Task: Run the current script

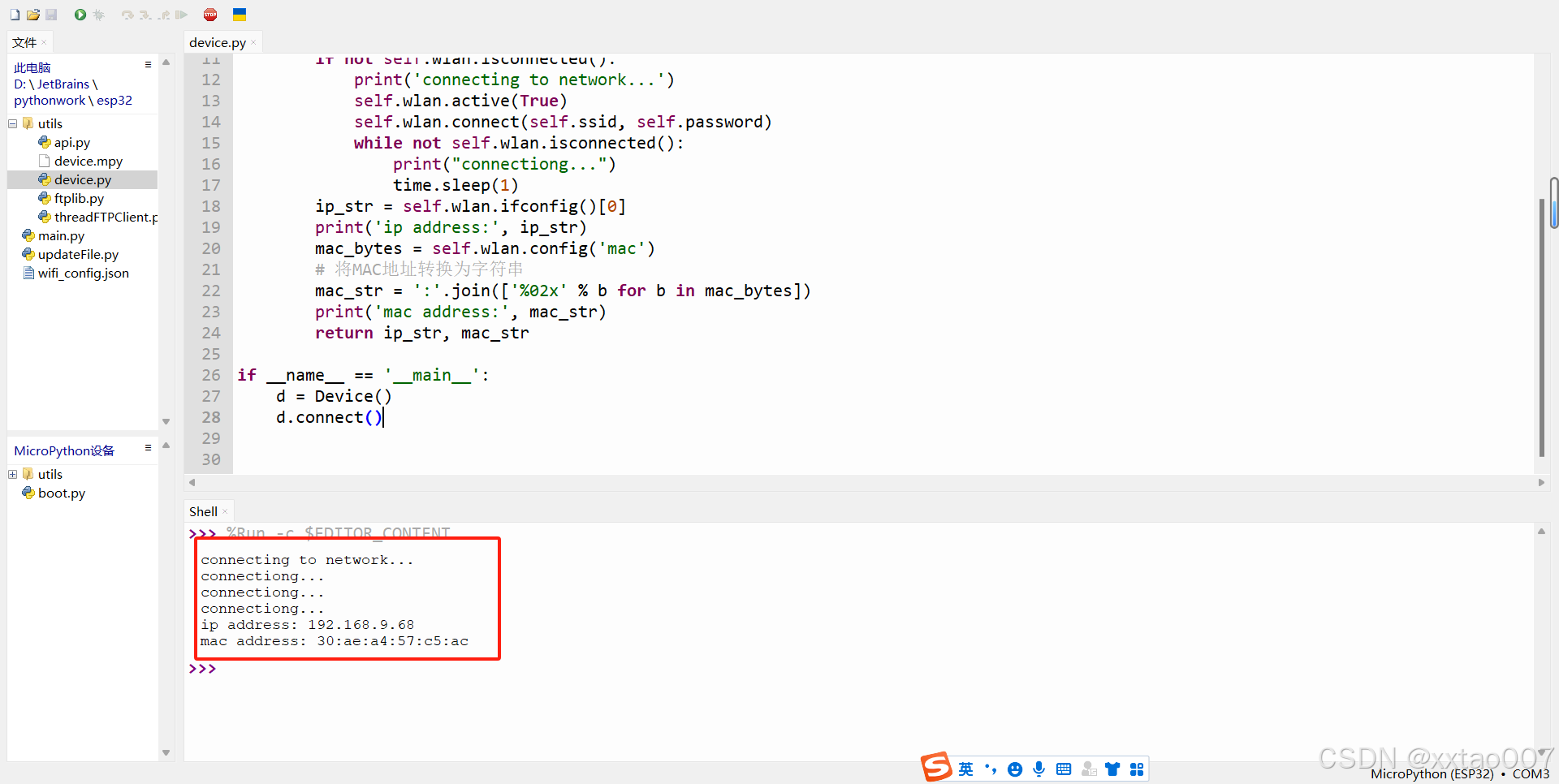Action: [x=80, y=14]
